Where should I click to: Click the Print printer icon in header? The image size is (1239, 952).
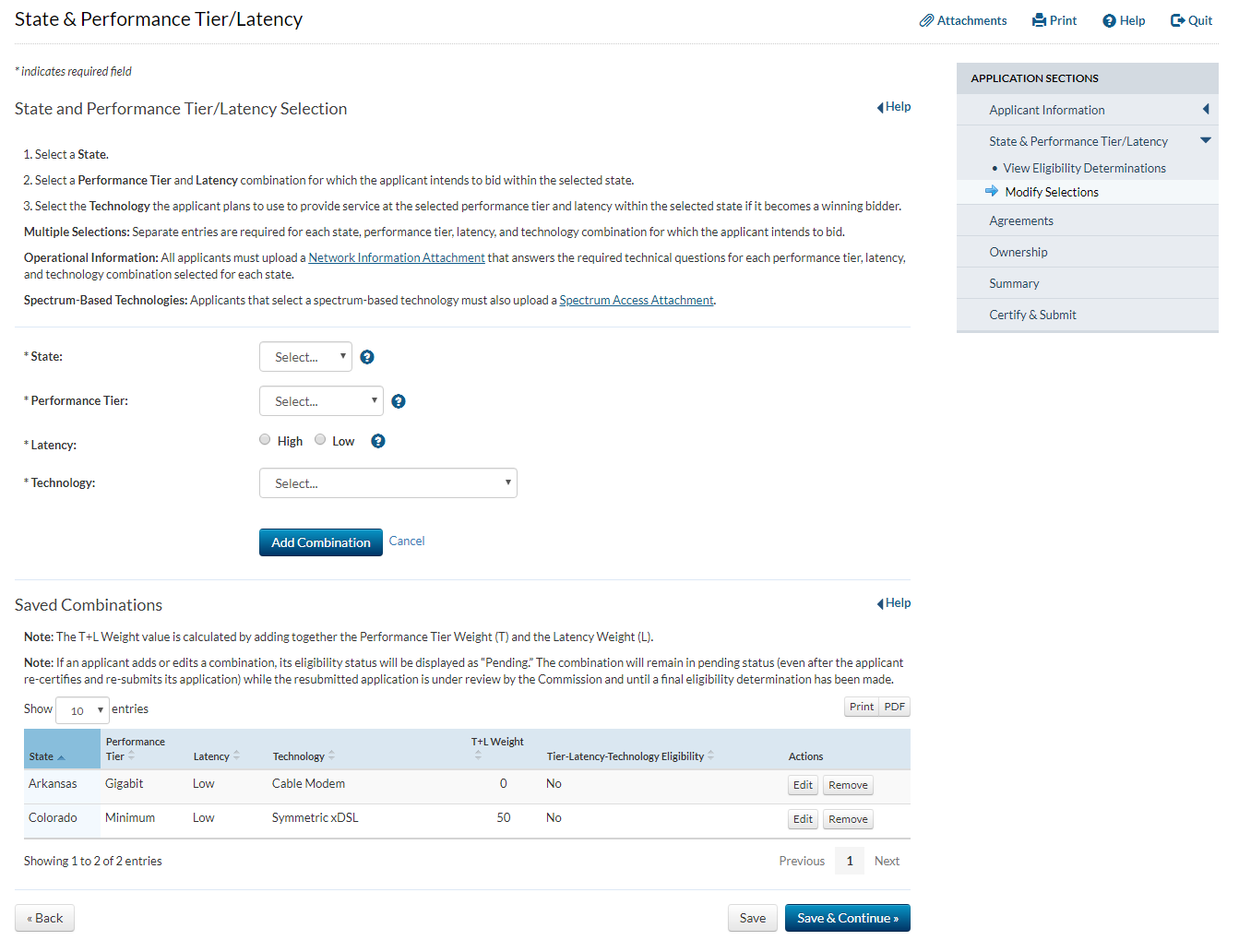pos(1039,20)
